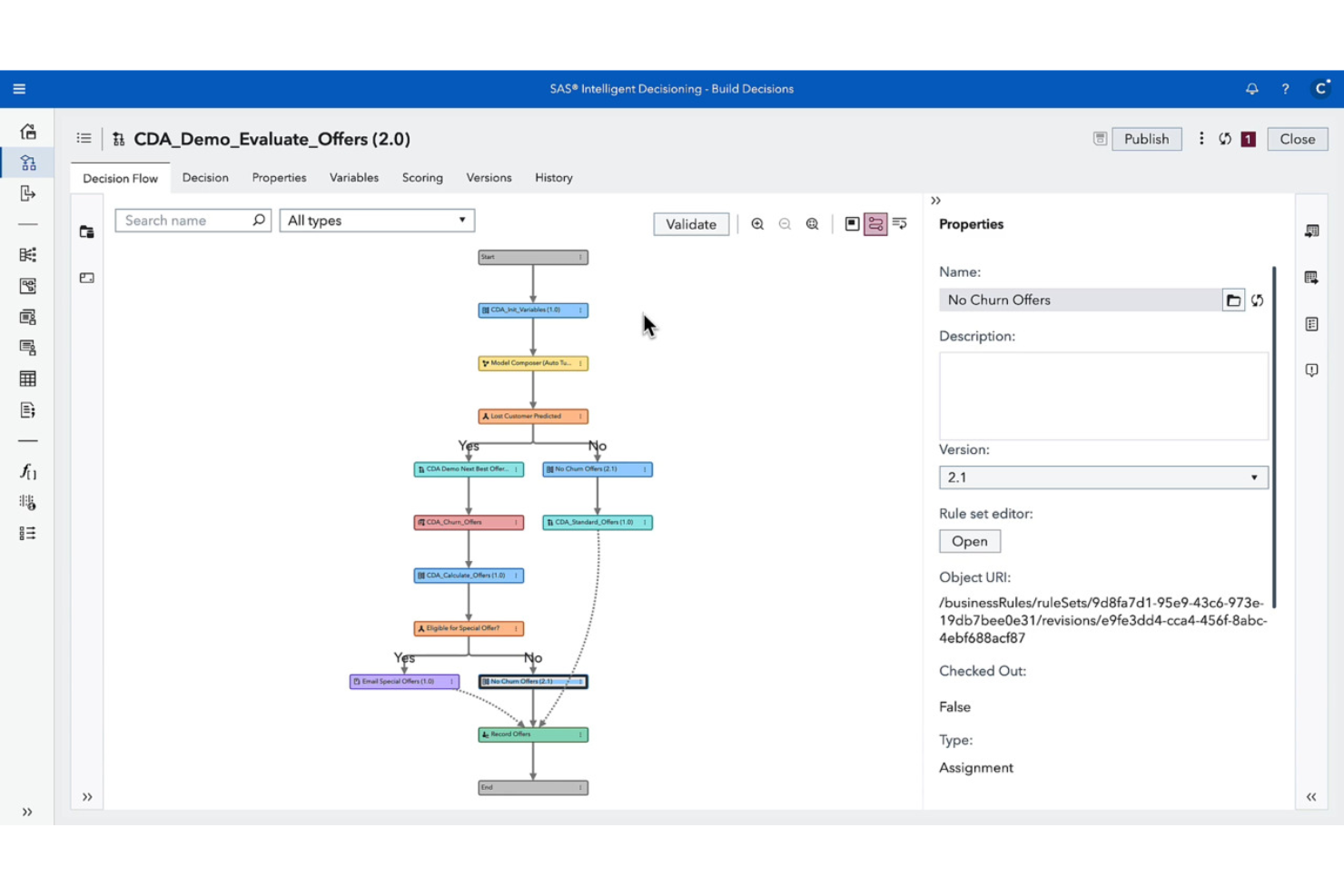
Task: Show the object list icon beside title
Action: coord(84,139)
